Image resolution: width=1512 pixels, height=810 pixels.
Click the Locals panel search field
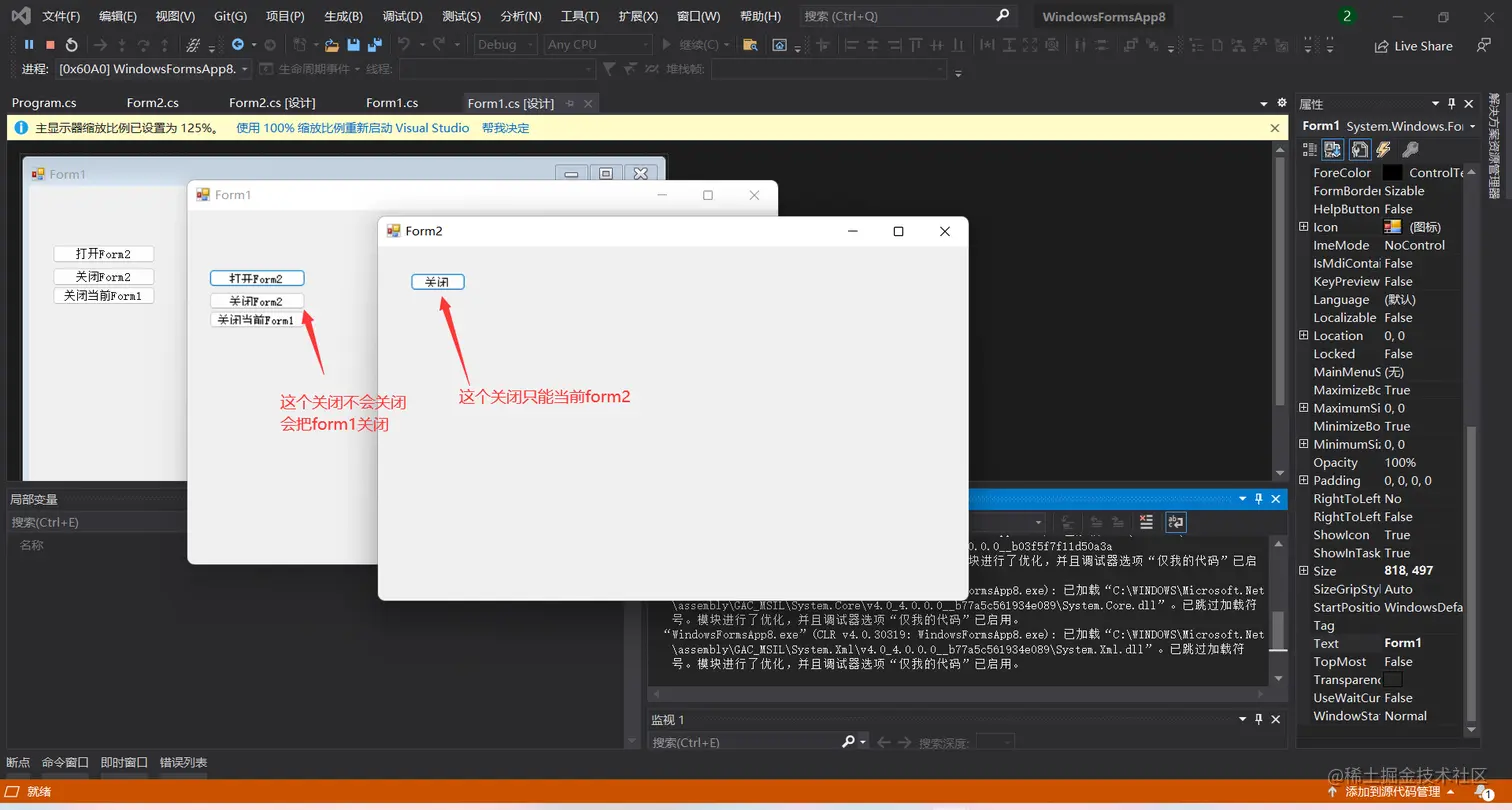[96, 522]
